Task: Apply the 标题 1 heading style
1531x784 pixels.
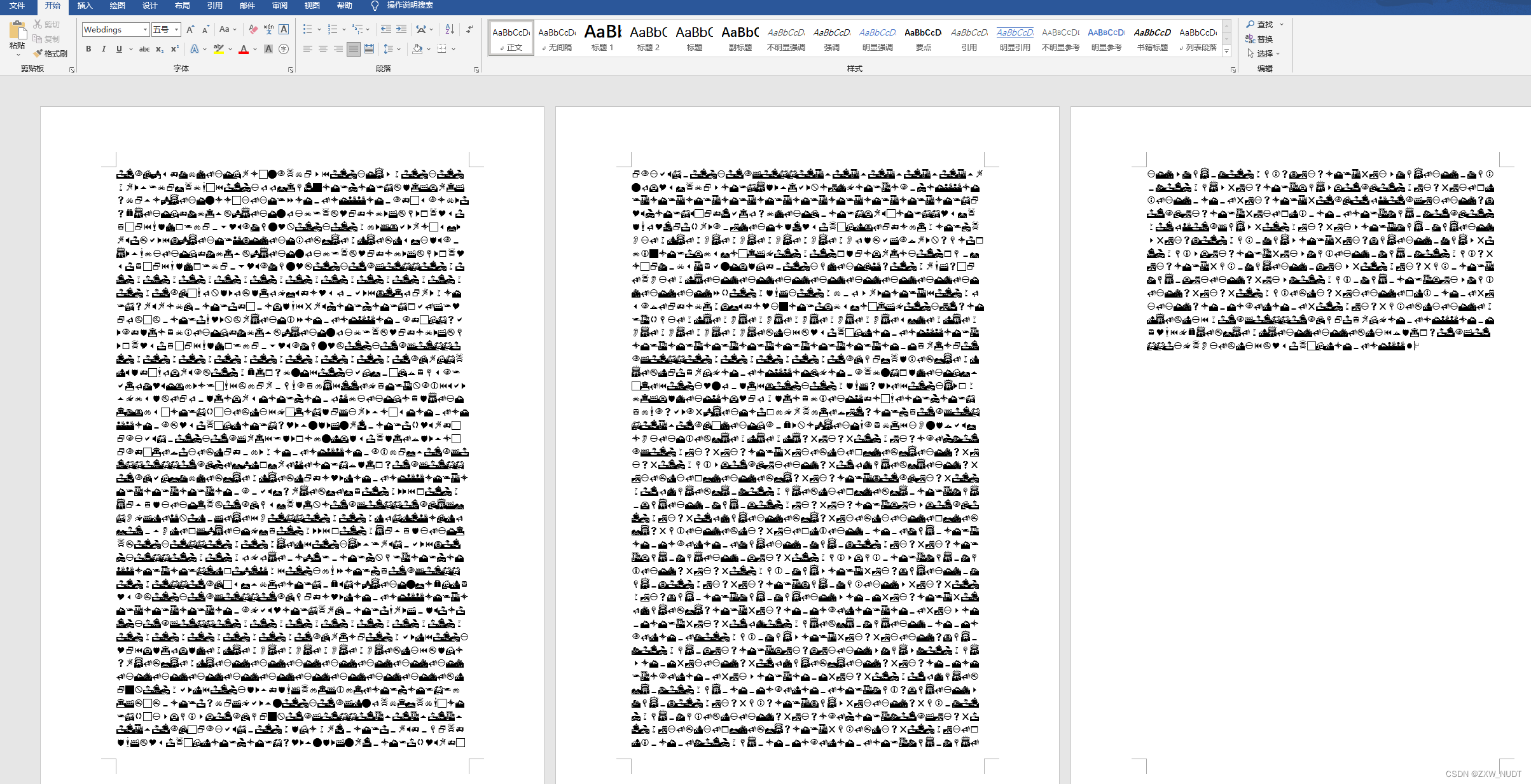Action: point(602,38)
